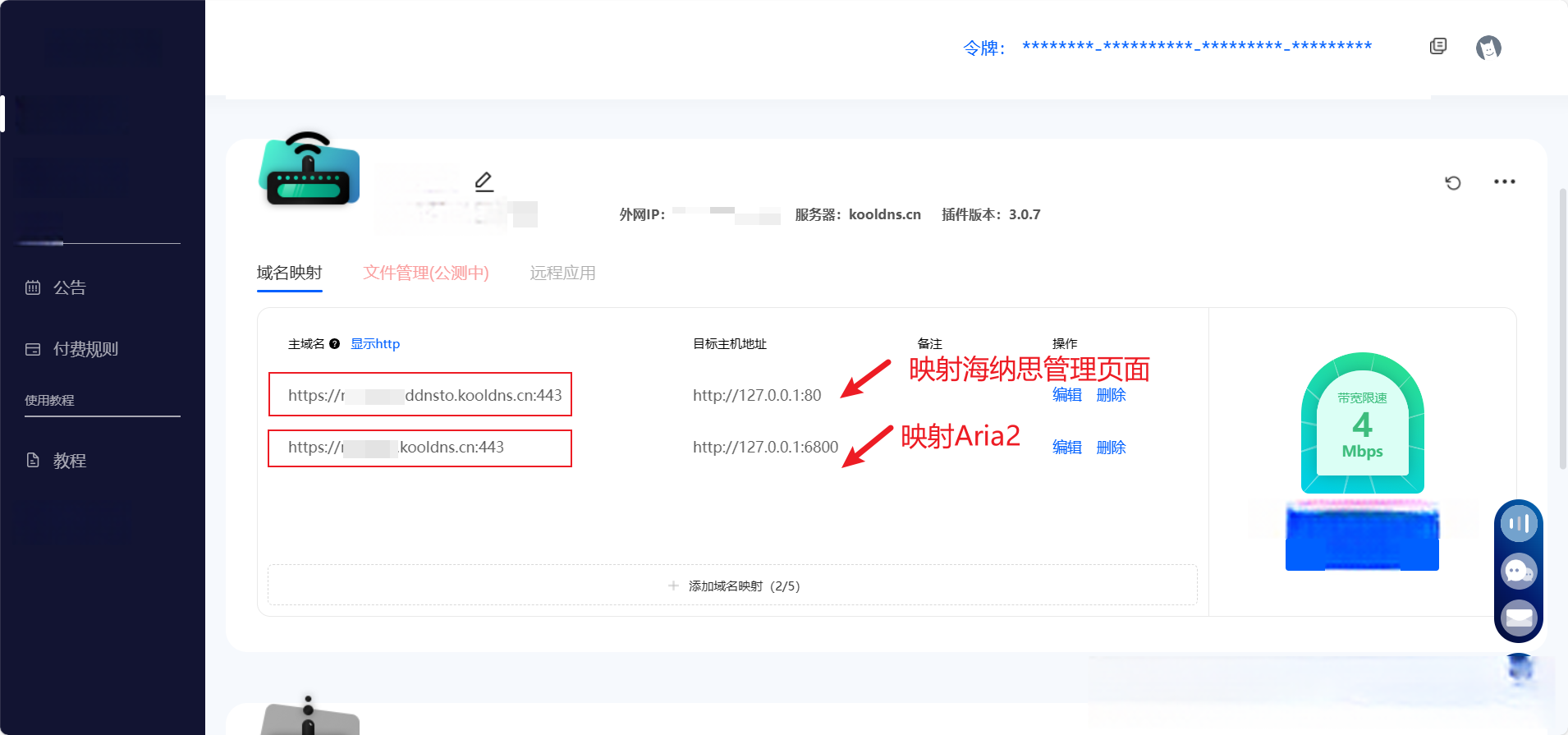Viewport: 1568px width, 735px height.
Task: Open the three-dot more options menu
Action: (x=1505, y=181)
